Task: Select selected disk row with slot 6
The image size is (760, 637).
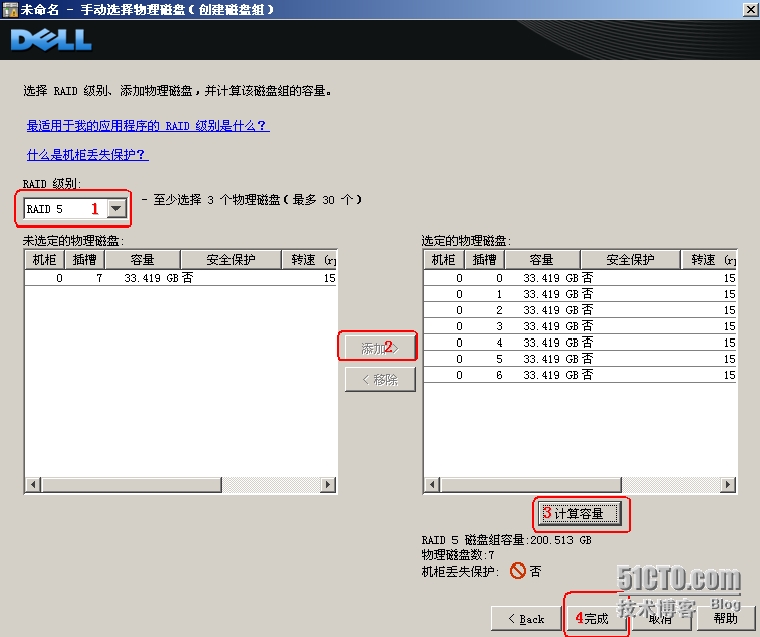Action: point(580,375)
